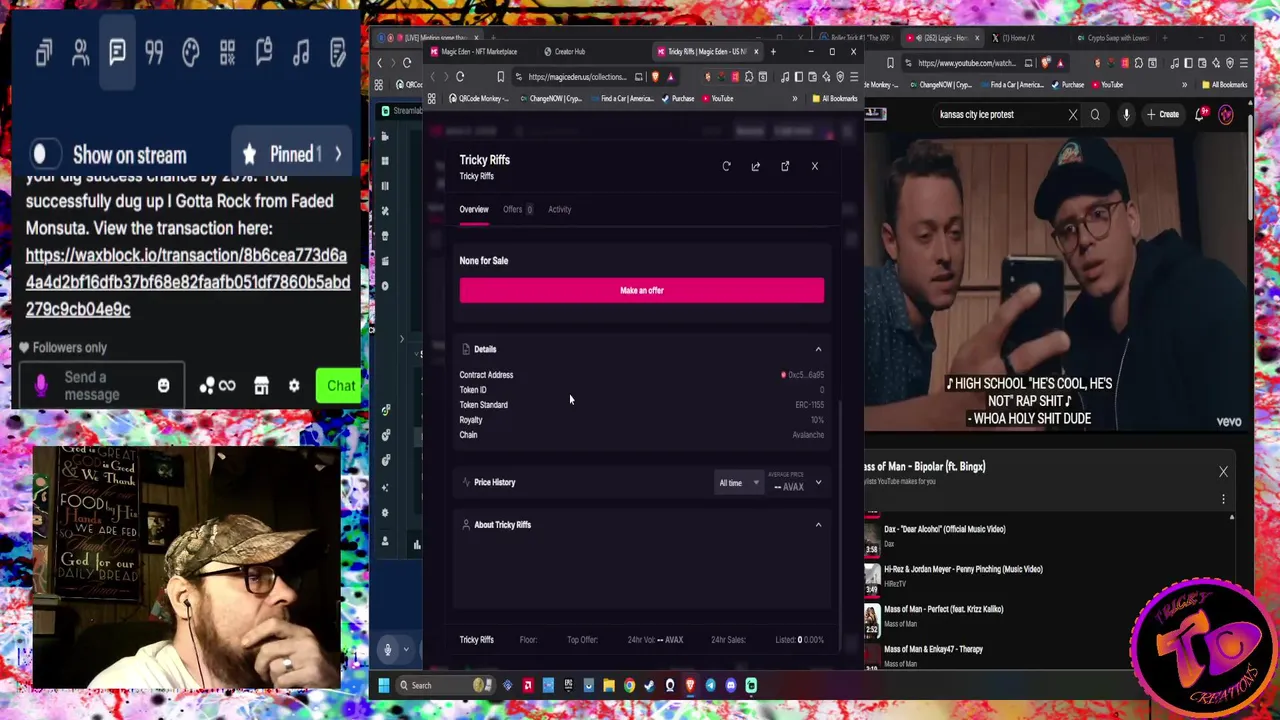Reload the Magic Eden page
Viewport: 1280px width, 720px height.
point(460,77)
